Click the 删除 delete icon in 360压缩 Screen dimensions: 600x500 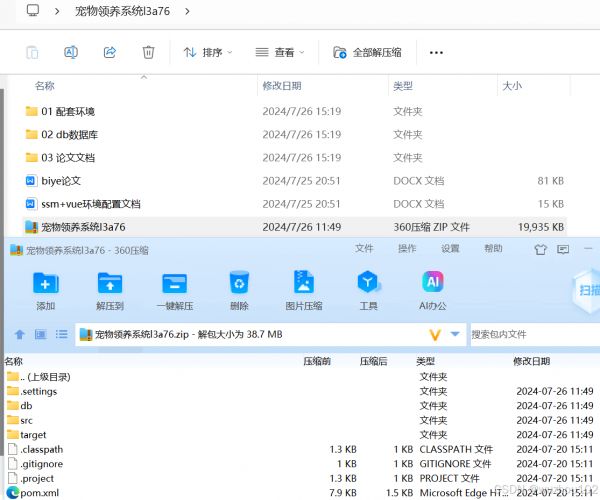point(239,290)
